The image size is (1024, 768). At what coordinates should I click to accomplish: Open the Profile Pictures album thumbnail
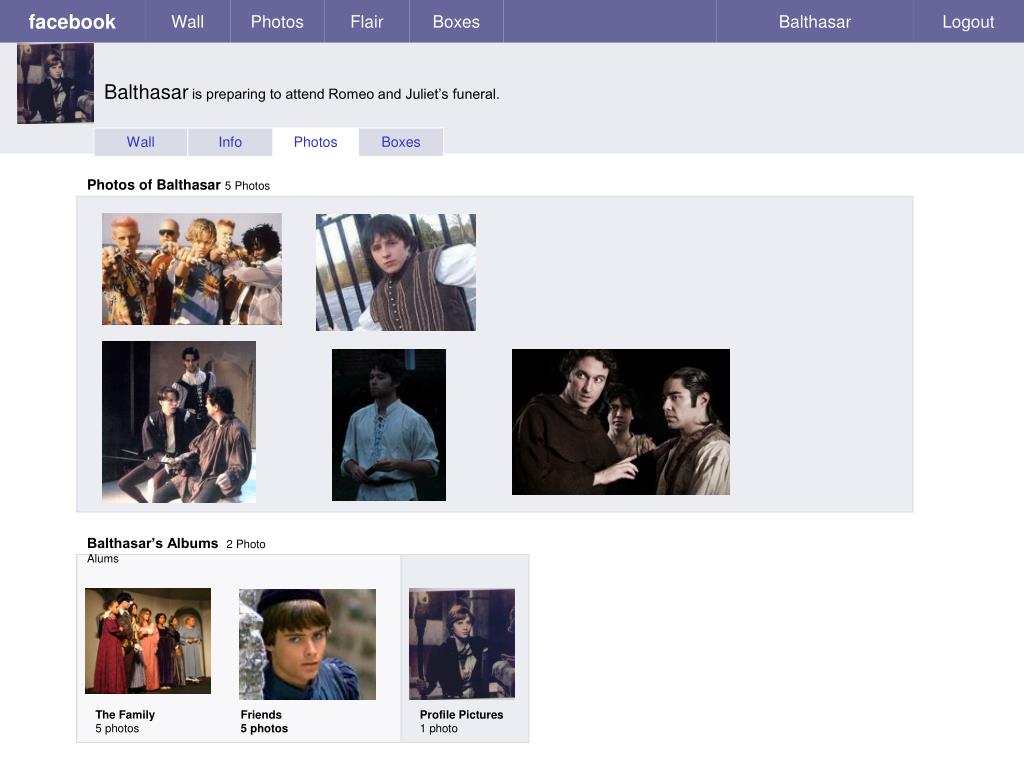point(462,644)
